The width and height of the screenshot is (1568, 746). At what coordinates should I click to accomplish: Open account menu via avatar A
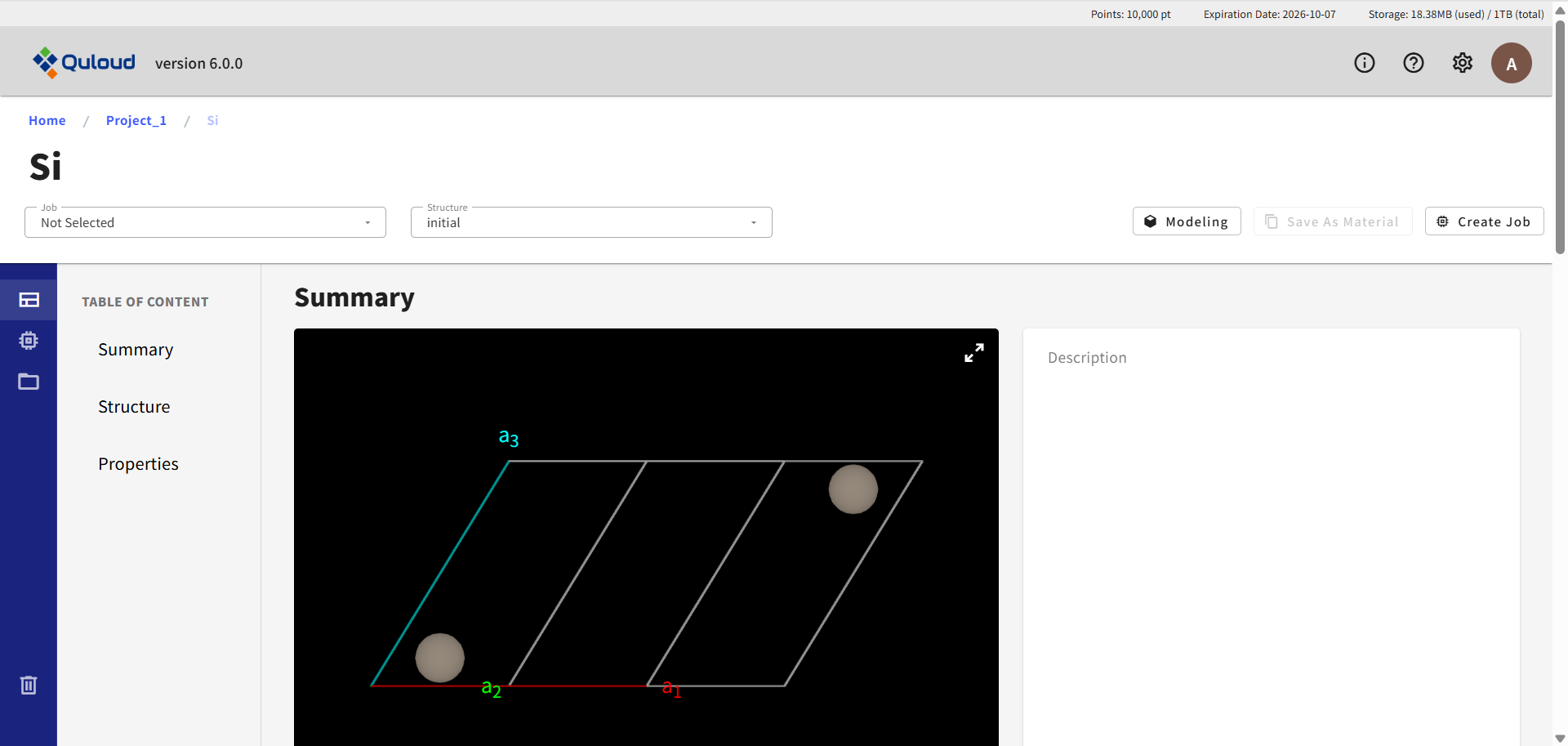click(x=1512, y=62)
